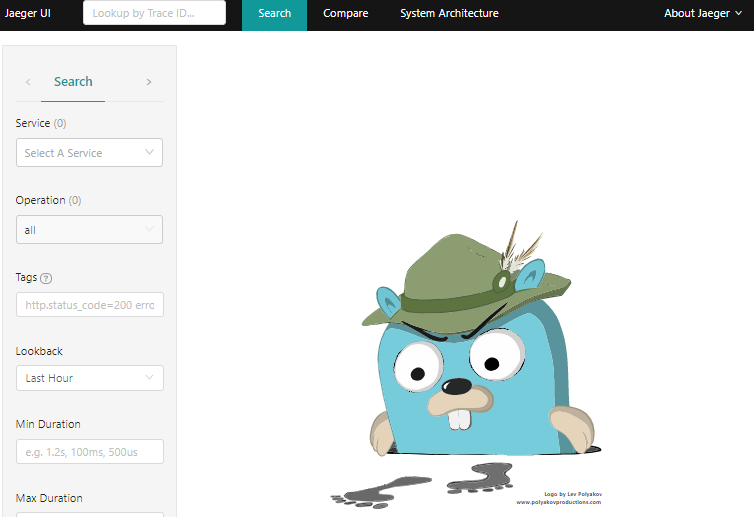This screenshot has width=754, height=517.
Task: Focus the Lookup by Trace ID field
Action: [x=154, y=13]
